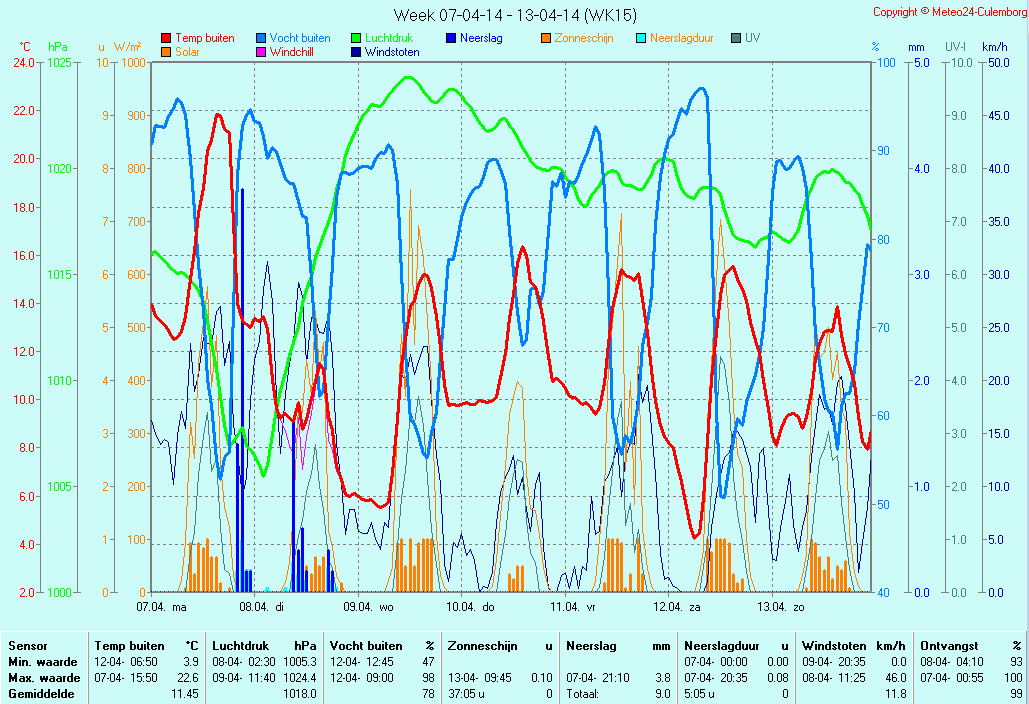Click the 13.04. zo date on axis
The width and height of the screenshot is (1029, 704).
[780, 607]
